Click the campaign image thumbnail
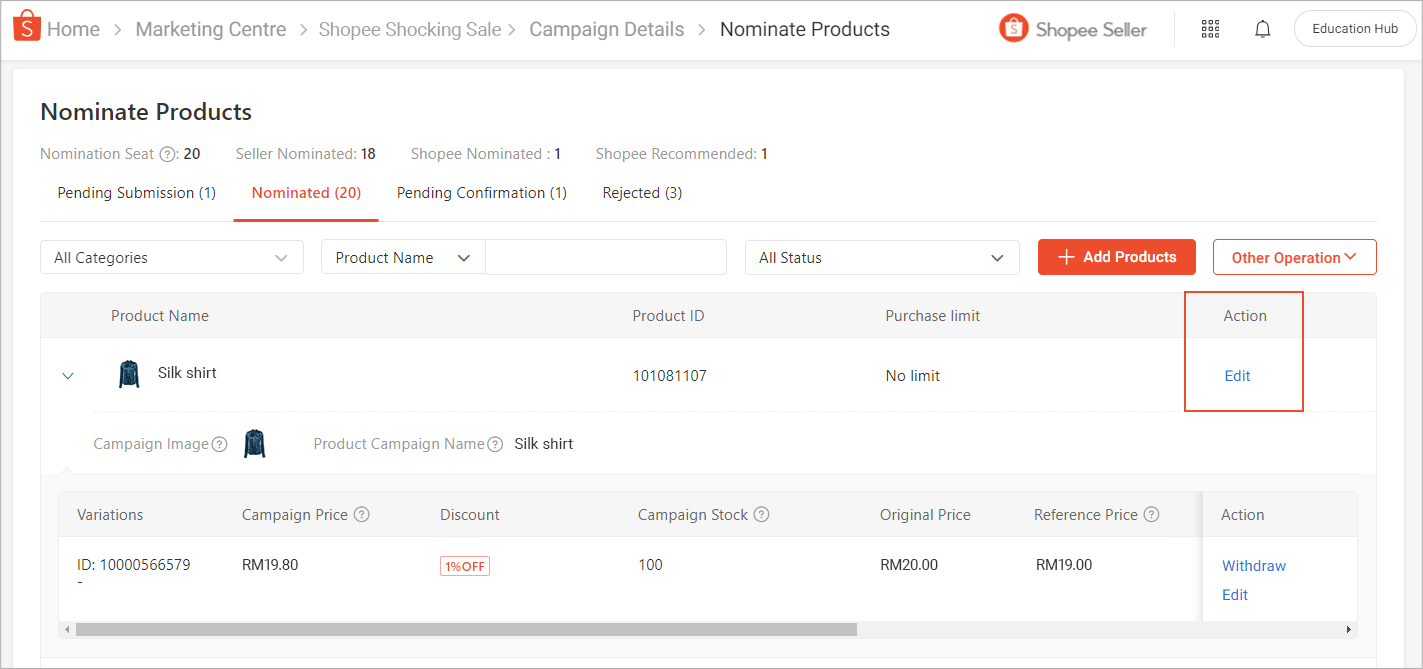Image resolution: width=1423 pixels, height=669 pixels. [254, 442]
